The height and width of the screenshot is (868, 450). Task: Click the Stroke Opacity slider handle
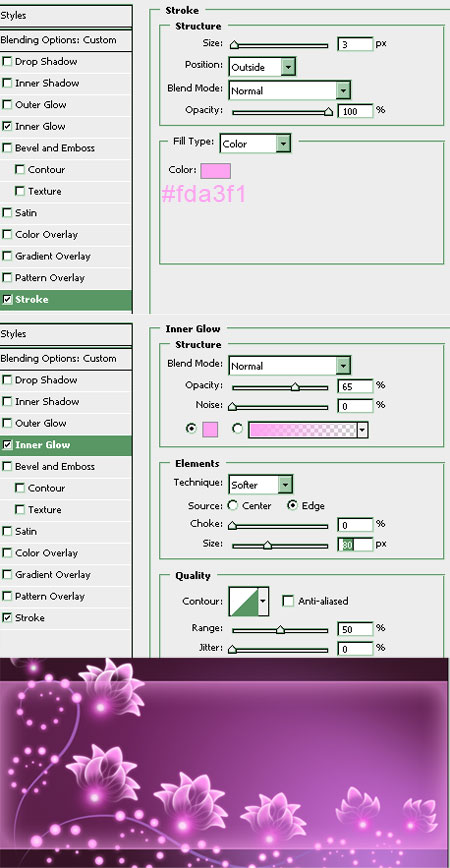(x=328, y=111)
